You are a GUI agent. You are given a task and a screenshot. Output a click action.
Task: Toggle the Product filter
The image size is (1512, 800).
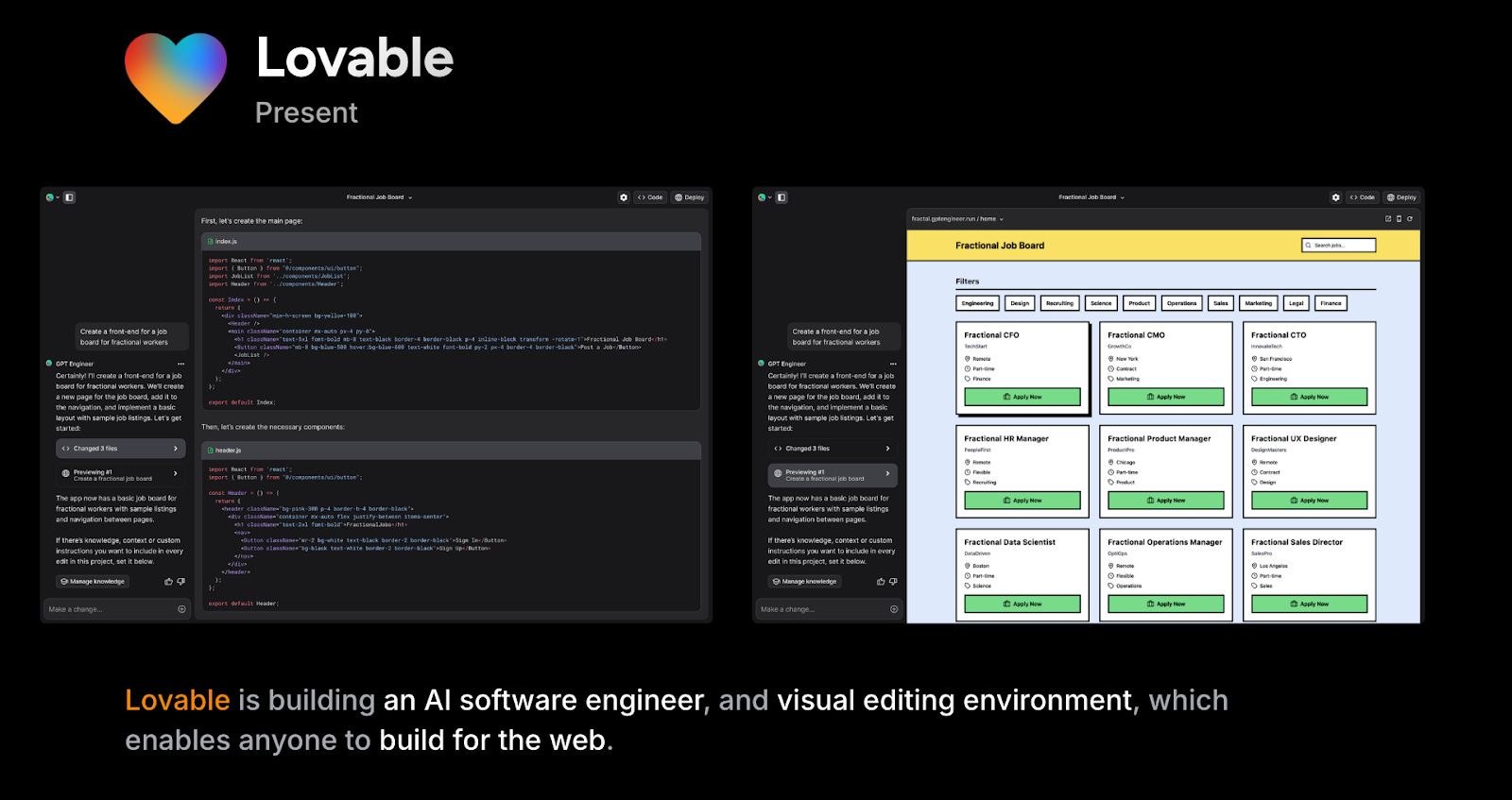(1140, 303)
